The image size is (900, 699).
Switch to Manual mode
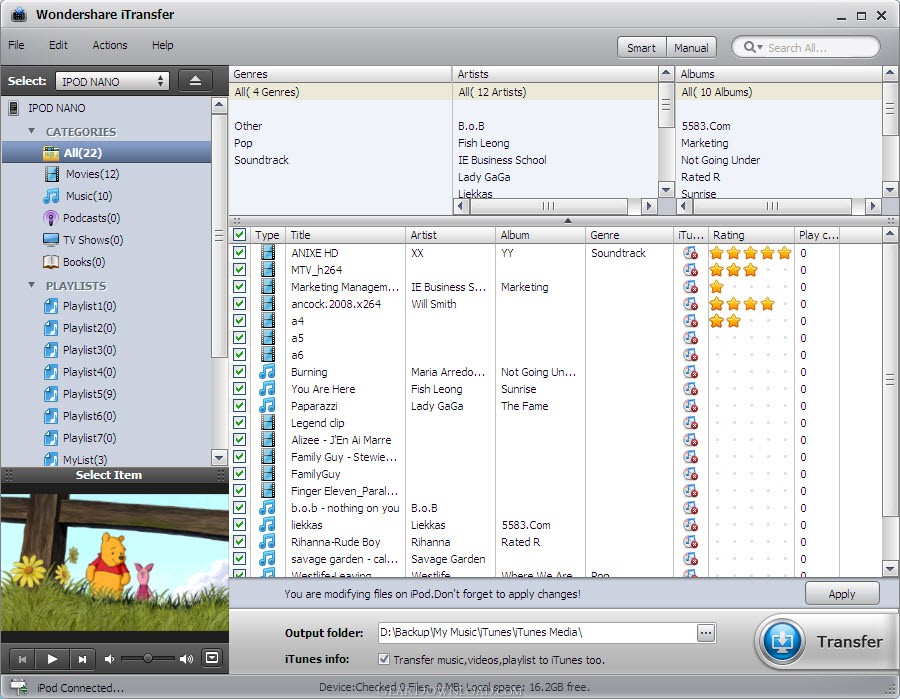point(691,48)
